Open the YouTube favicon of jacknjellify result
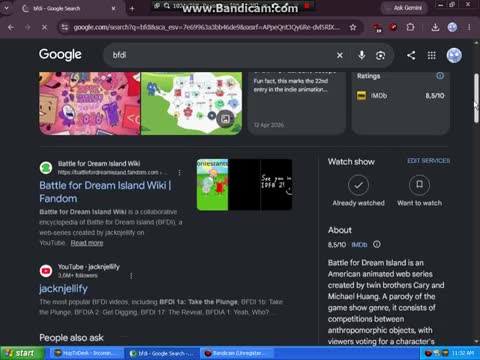 pyautogui.click(x=46, y=271)
